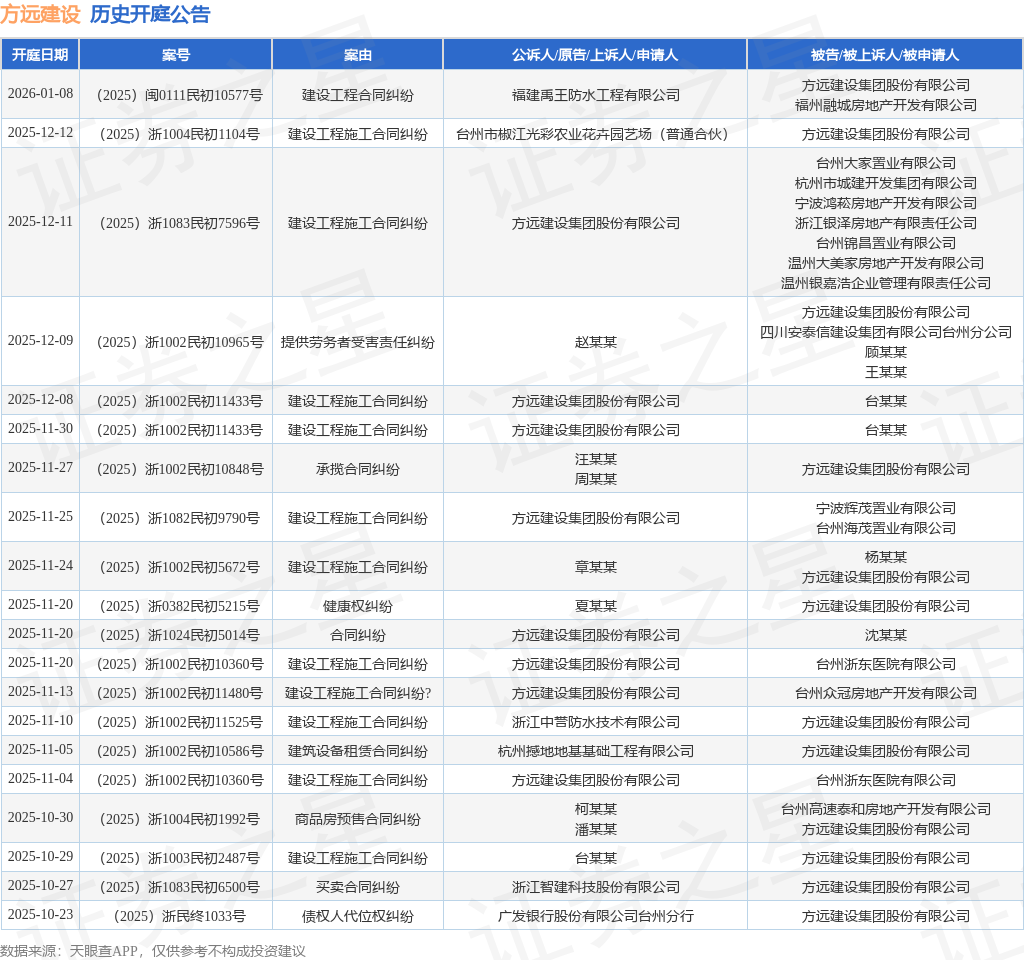Click defendant 福州融城房地产开发有限公司

tap(886, 105)
